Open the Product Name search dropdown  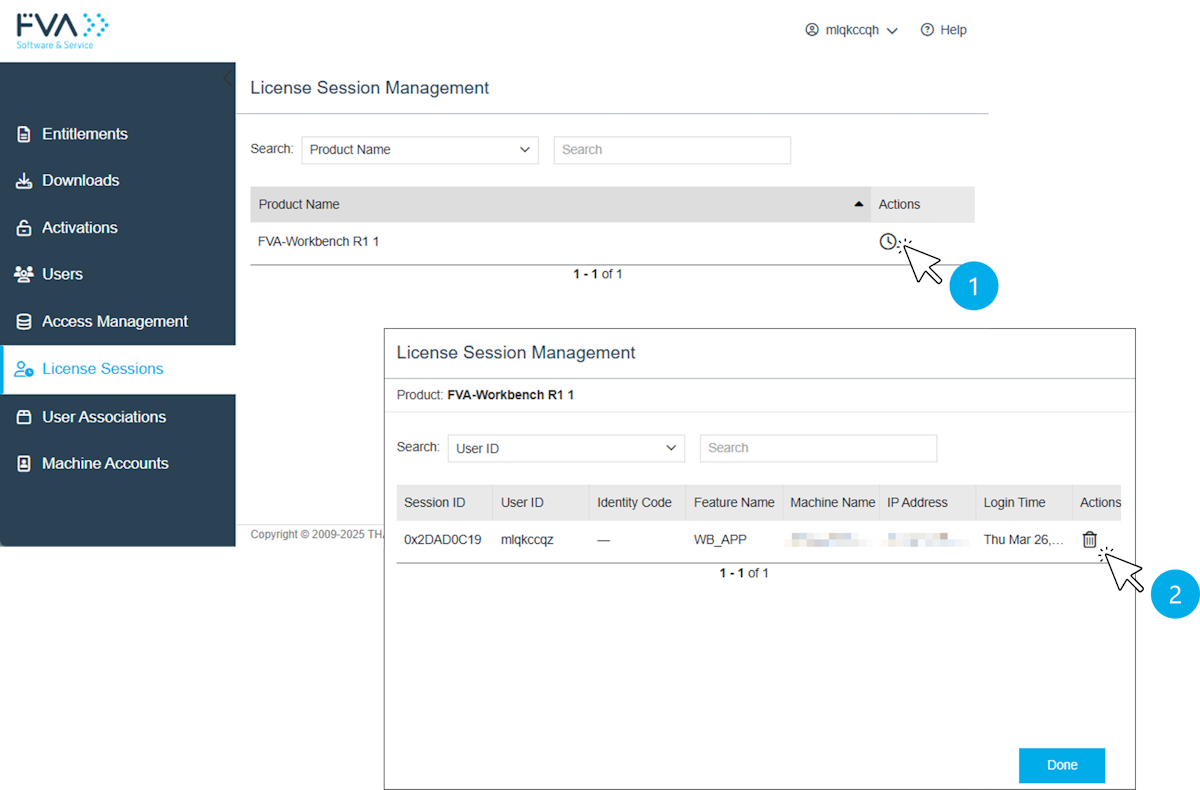419,150
